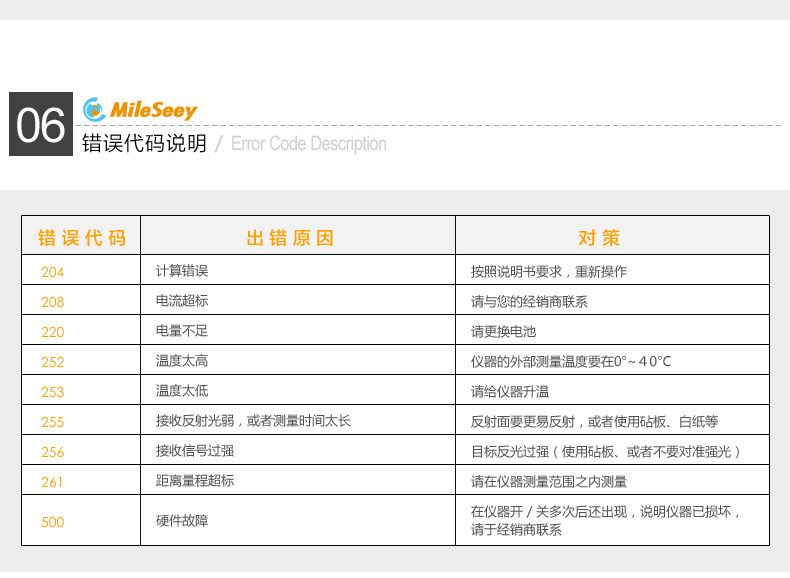Image resolution: width=790 pixels, height=578 pixels.
Task: Click error code 500 hardware fault number
Action: 52,521
